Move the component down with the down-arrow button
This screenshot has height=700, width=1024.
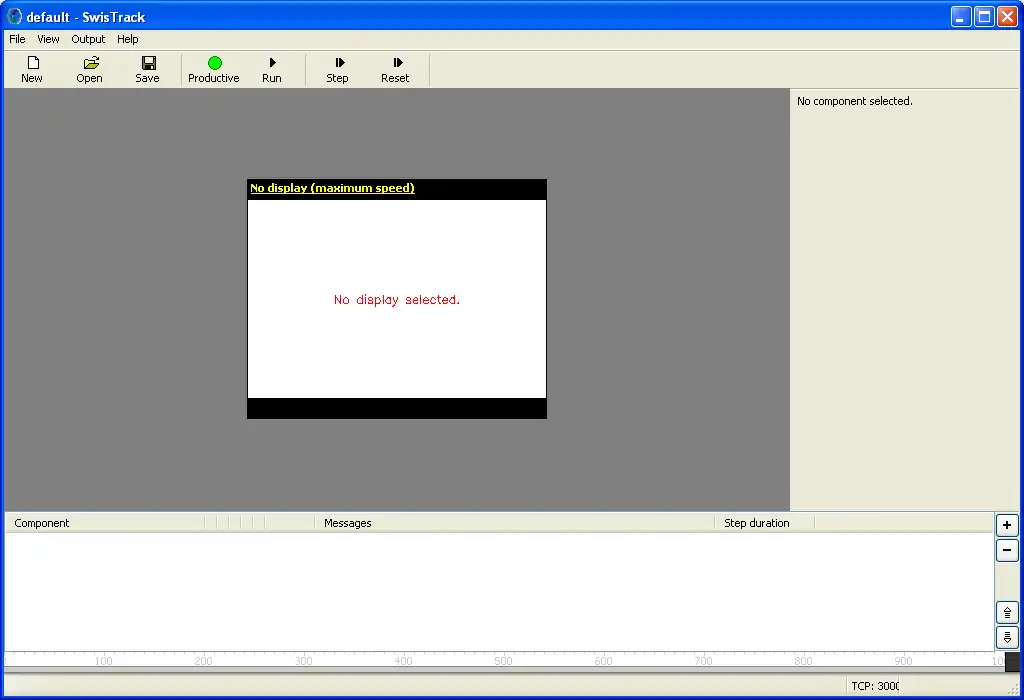(1007, 637)
